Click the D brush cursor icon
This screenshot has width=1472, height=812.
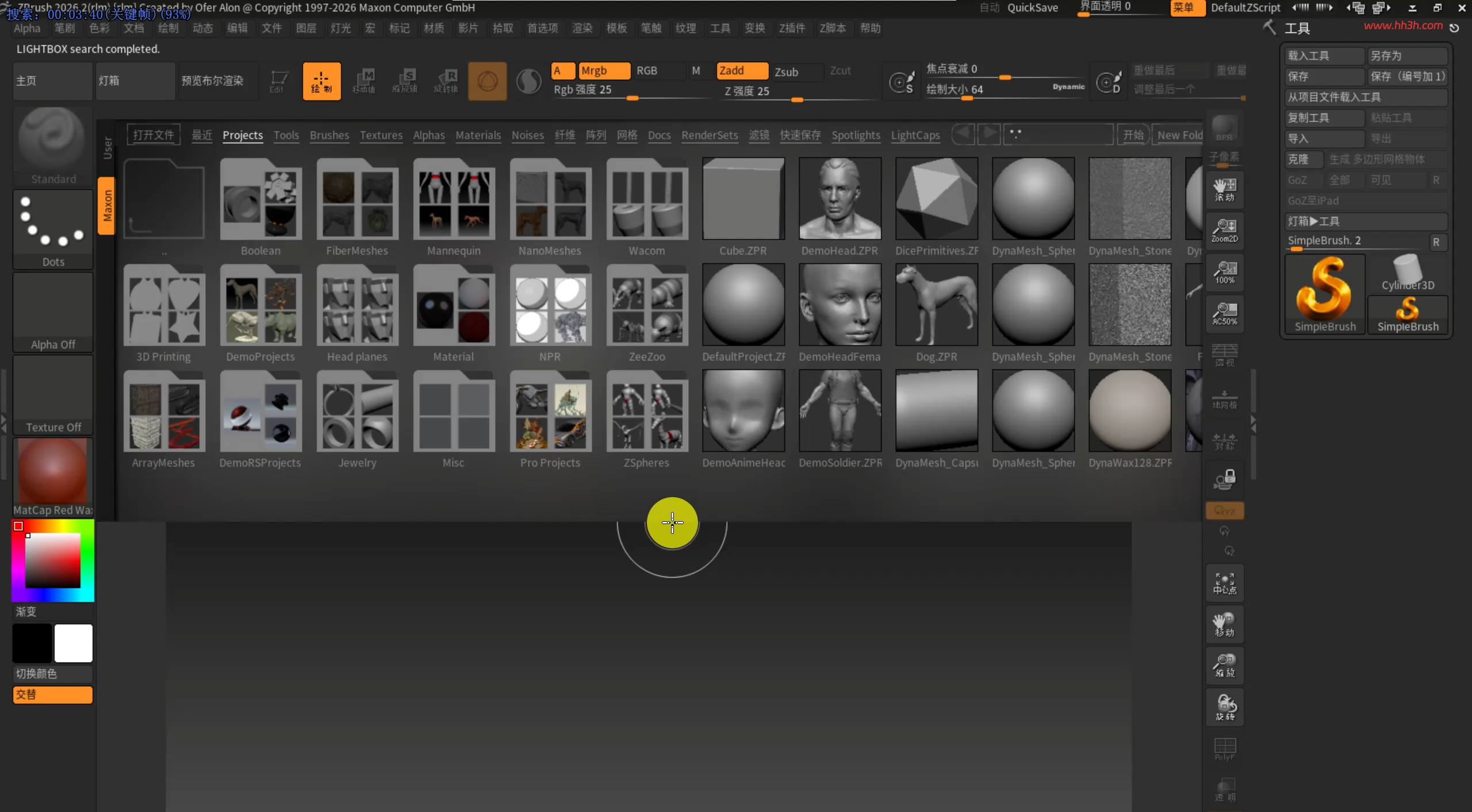[x=1108, y=82]
